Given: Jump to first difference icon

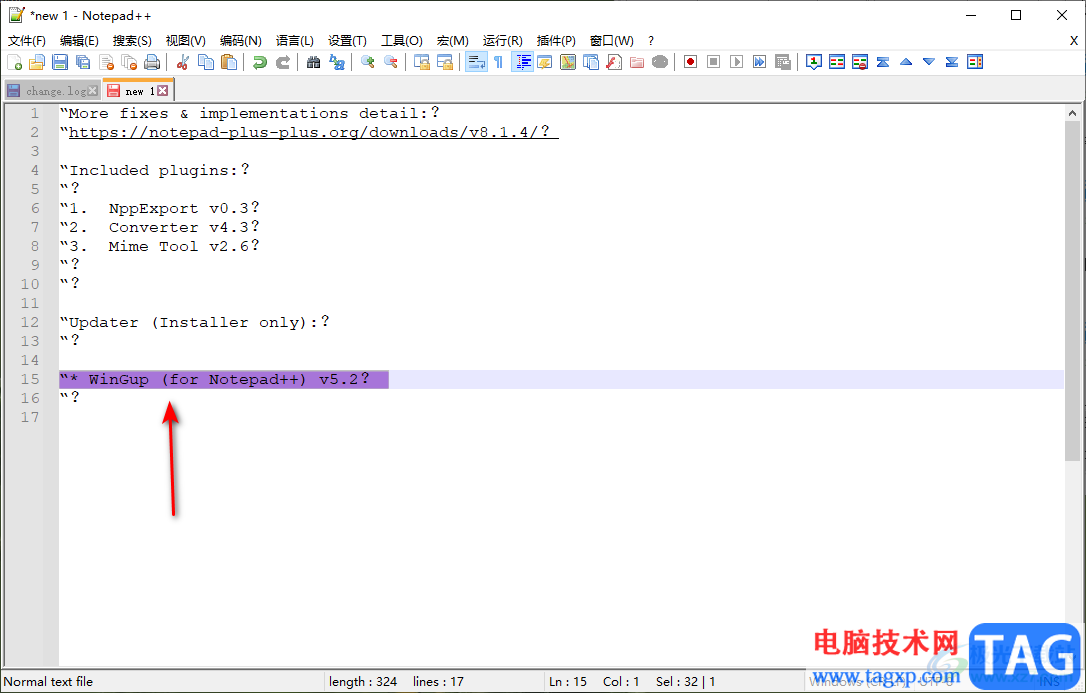Looking at the screenshot, I should pos(883,62).
